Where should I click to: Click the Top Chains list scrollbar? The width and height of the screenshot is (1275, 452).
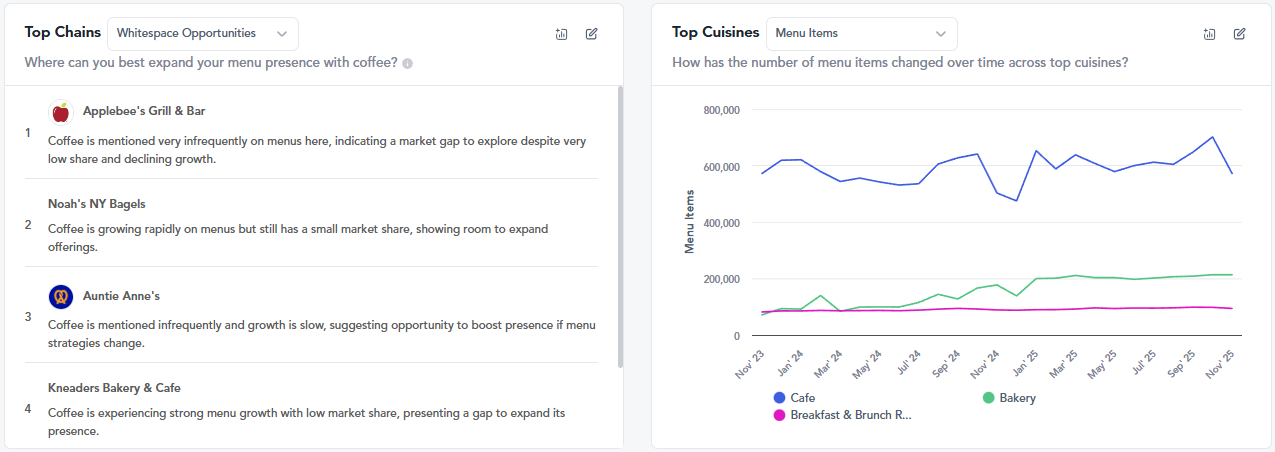620,227
